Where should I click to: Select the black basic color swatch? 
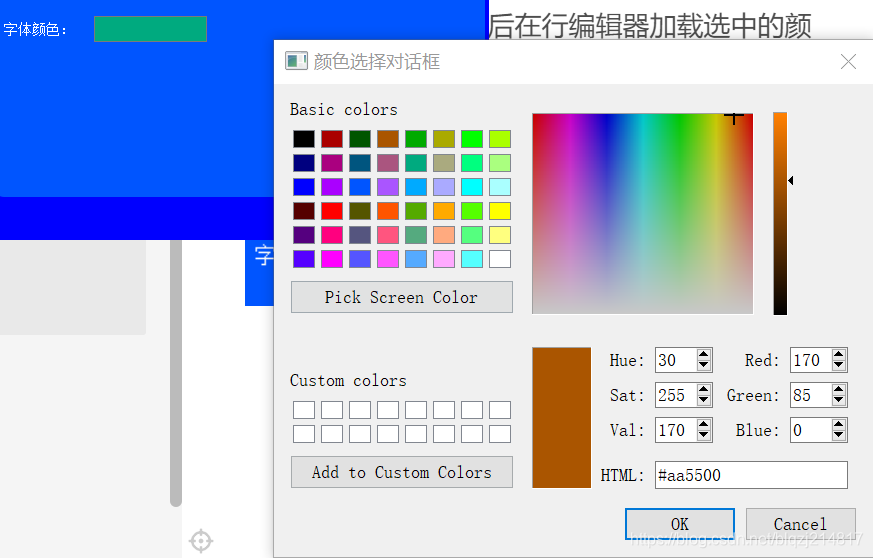[x=304, y=139]
